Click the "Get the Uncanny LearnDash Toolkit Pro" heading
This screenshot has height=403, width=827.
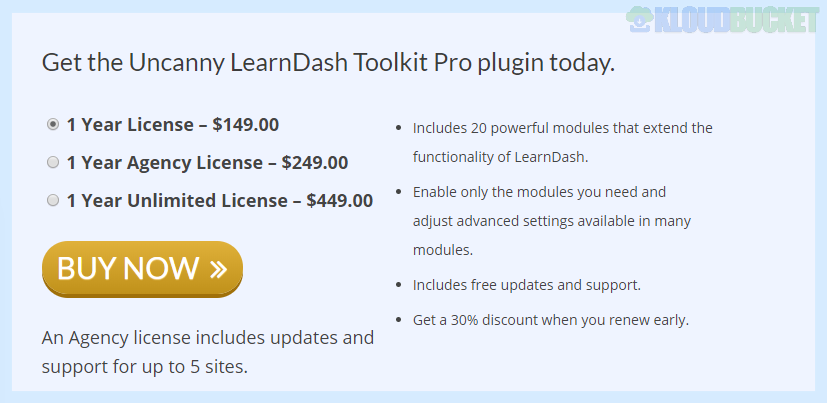pos(328,63)
